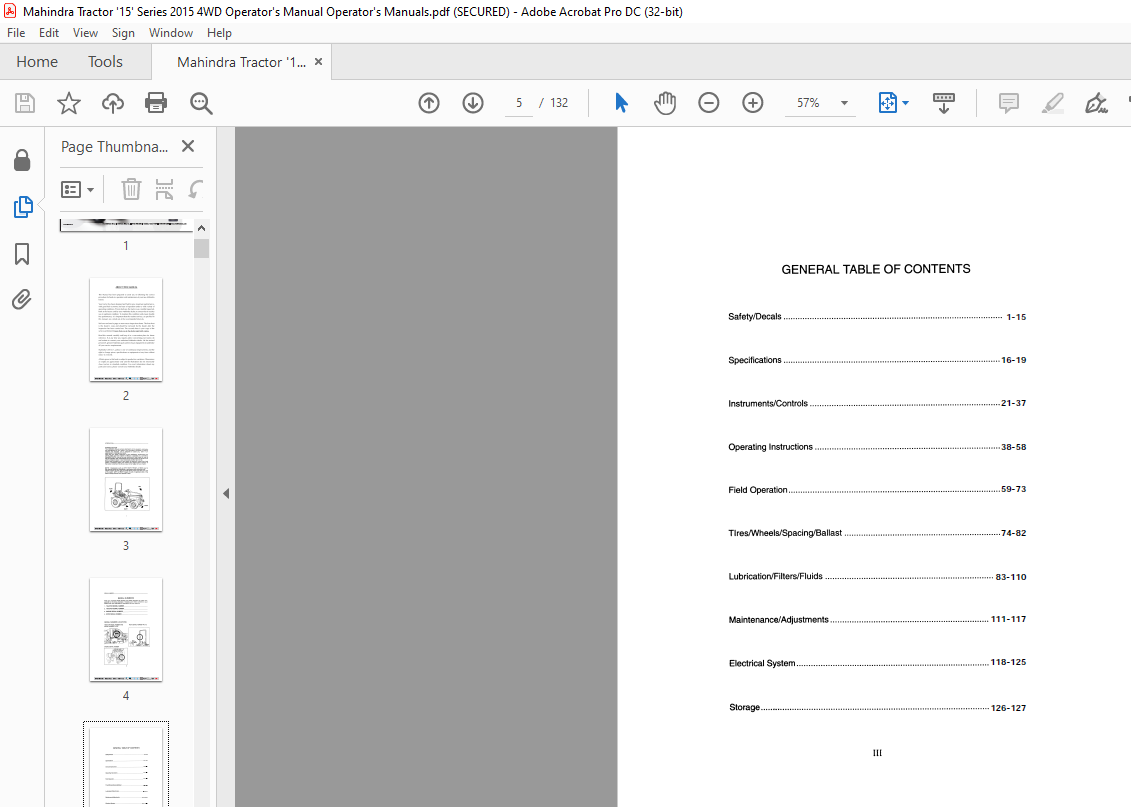Go to the previous page arrow
Viewport: 1131px width, 807px height.
[x=429, y=103]
